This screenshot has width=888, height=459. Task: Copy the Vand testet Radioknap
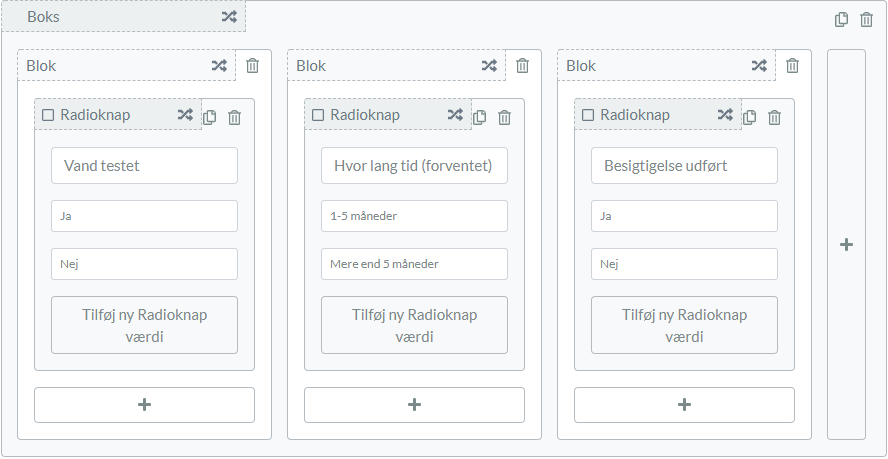[210, 117]
